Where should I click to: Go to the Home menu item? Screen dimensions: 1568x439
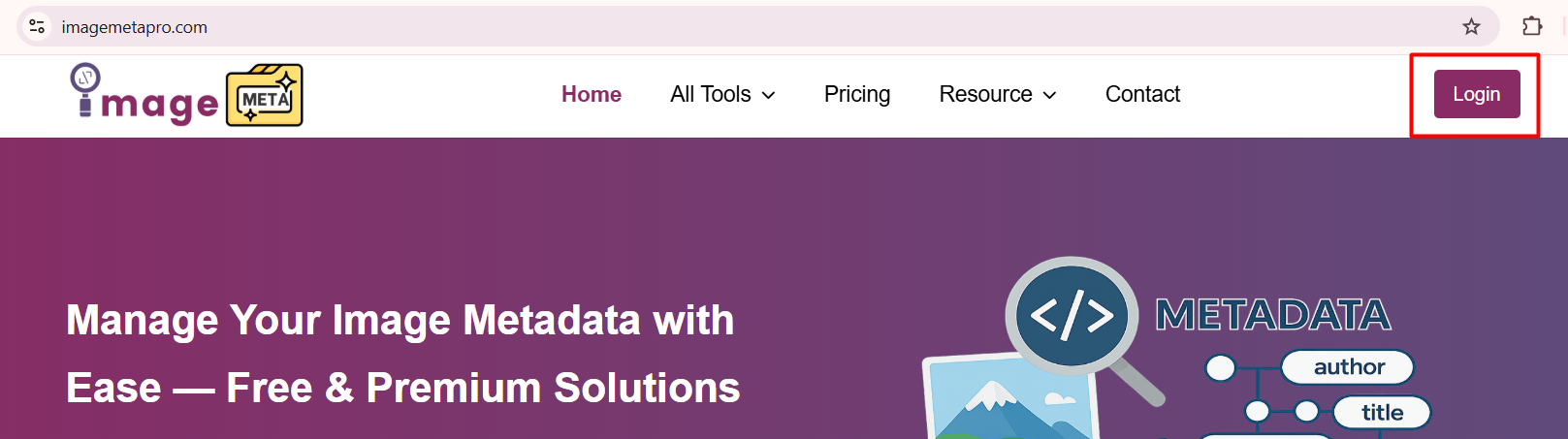[592, 94]
